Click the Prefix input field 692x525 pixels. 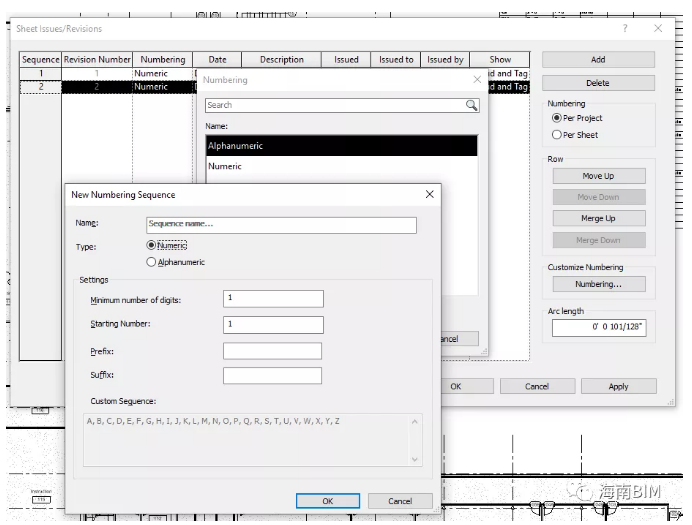272,351
